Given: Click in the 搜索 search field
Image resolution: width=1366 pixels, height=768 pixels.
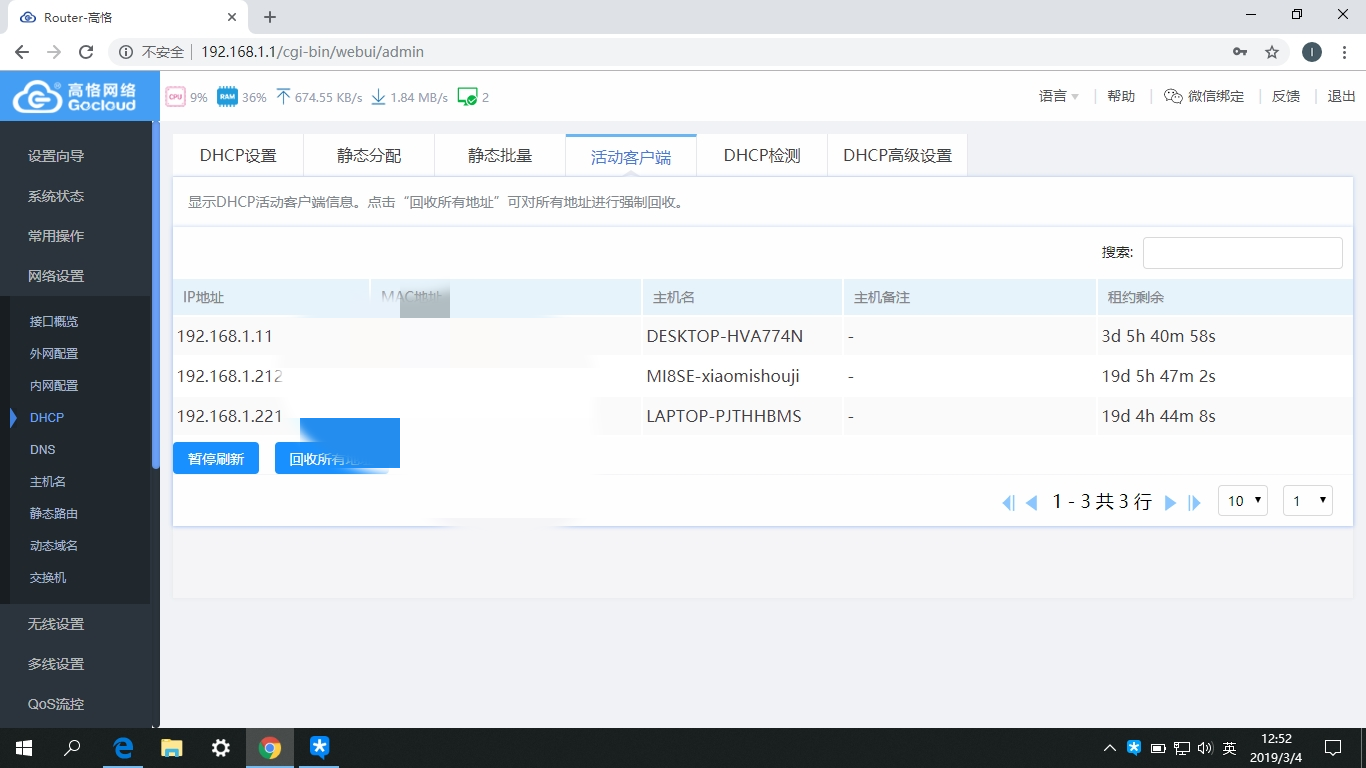Looking at the screenshot, I should (1242, 252).
